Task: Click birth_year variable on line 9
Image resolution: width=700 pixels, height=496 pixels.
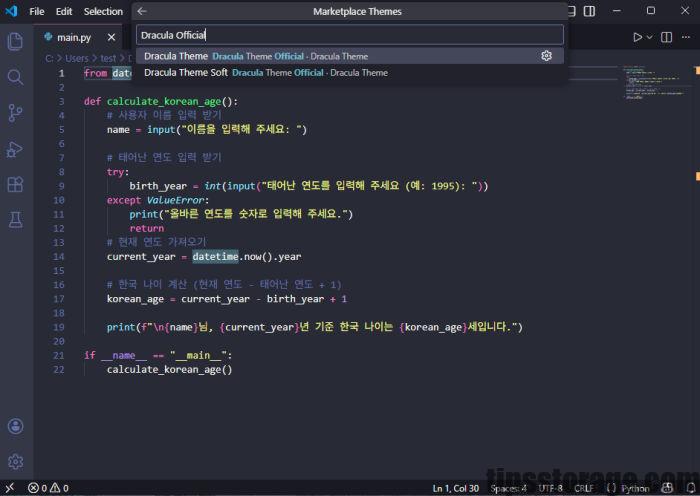Action: coord(158,186)
